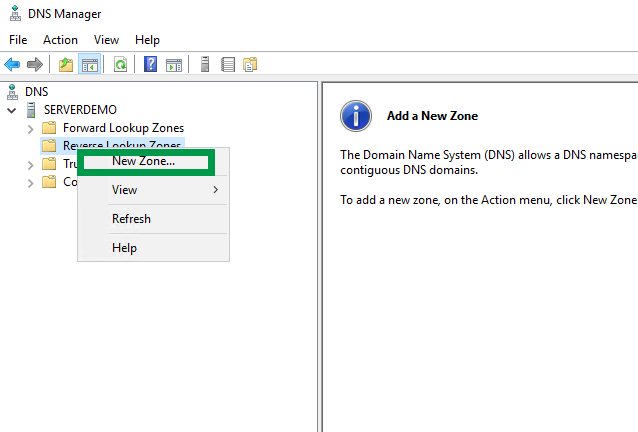Collapse the SERVERDEMO server node

pyautogui.click(x=11, y=109)
